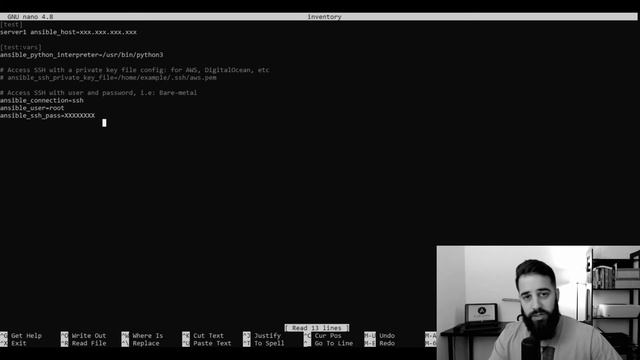The image size is (640, 360).
Task: Click the '# ansible_ssh_private_key_file' comment line
Action: (x=108, y=78)
